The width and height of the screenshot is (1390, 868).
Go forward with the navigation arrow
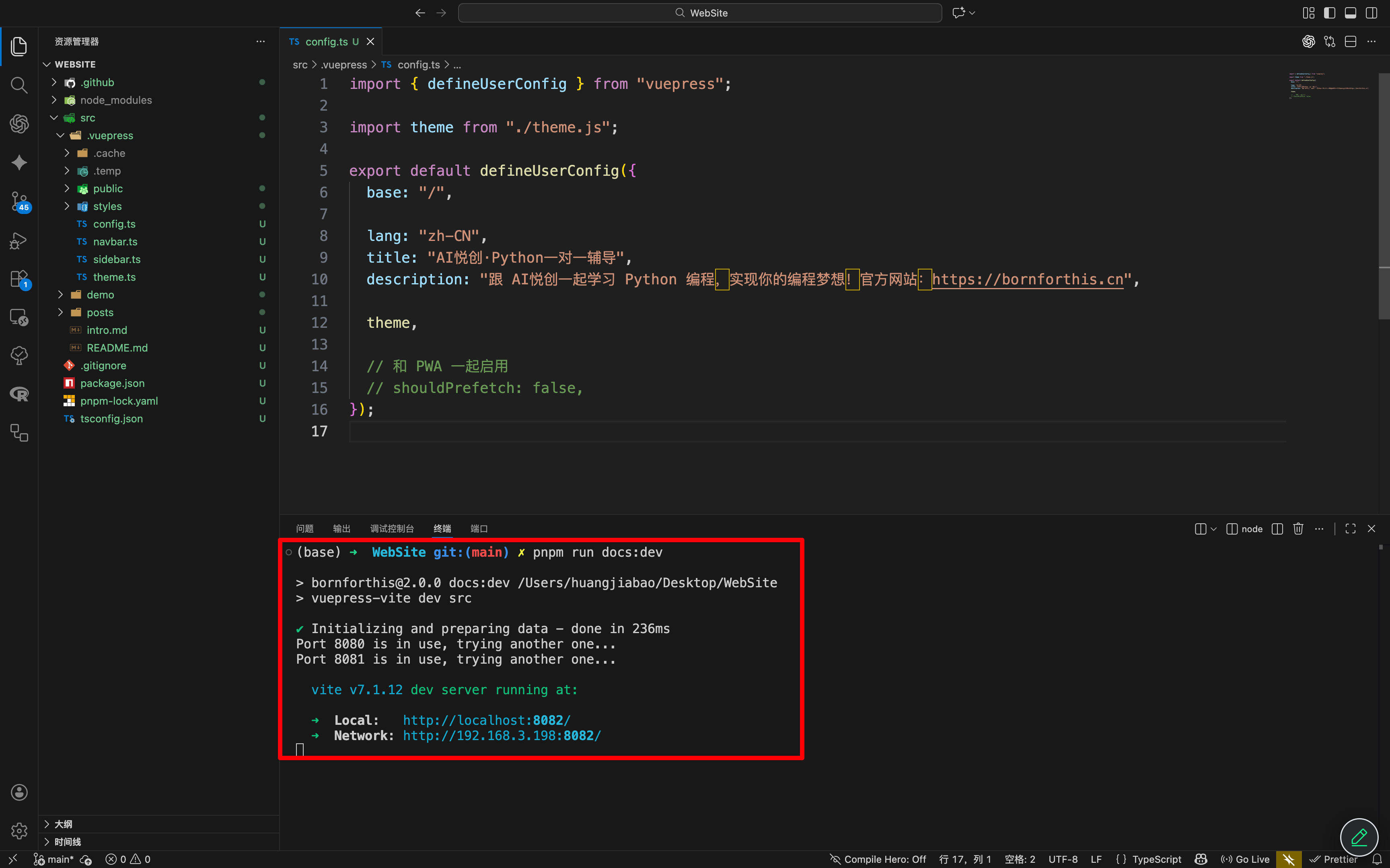[441, 12]
